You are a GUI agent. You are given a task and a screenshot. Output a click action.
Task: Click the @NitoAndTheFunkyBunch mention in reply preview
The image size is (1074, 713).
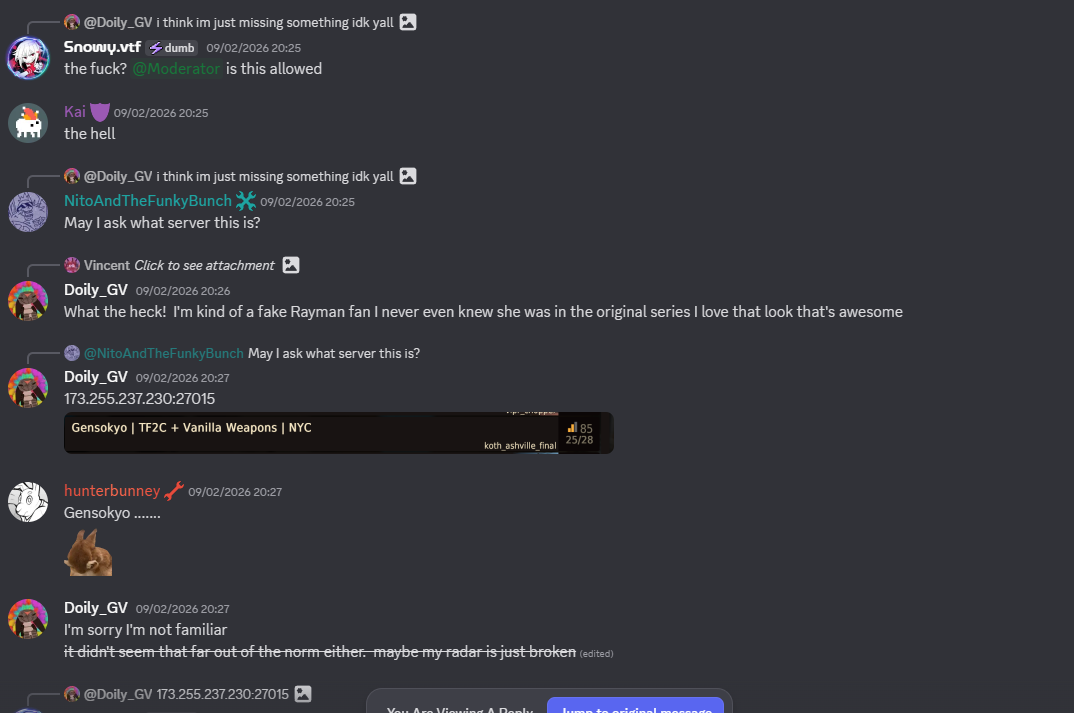[x=163, y=353]
